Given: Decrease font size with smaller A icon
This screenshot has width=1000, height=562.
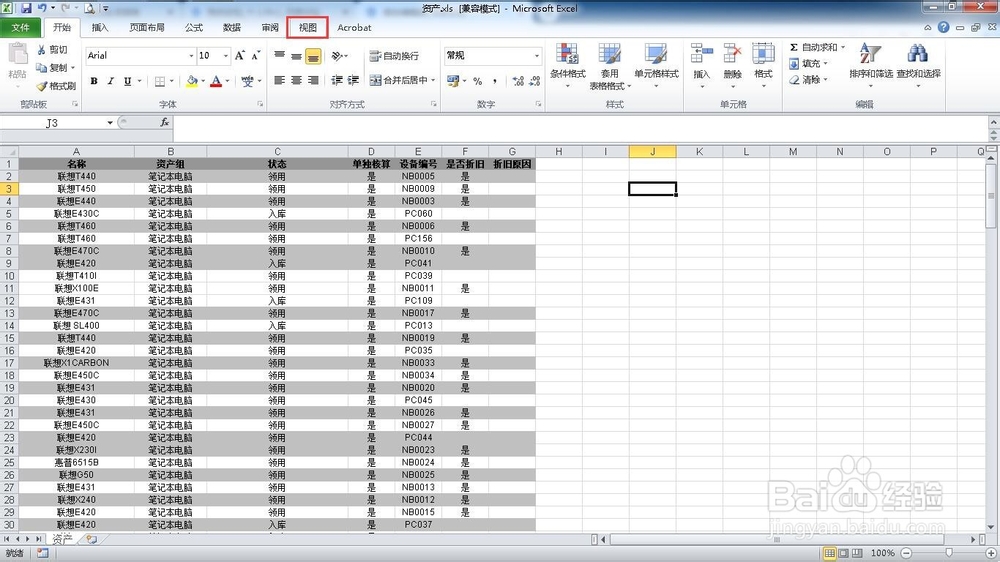Looking at the screenshot, I should [256, 55].
